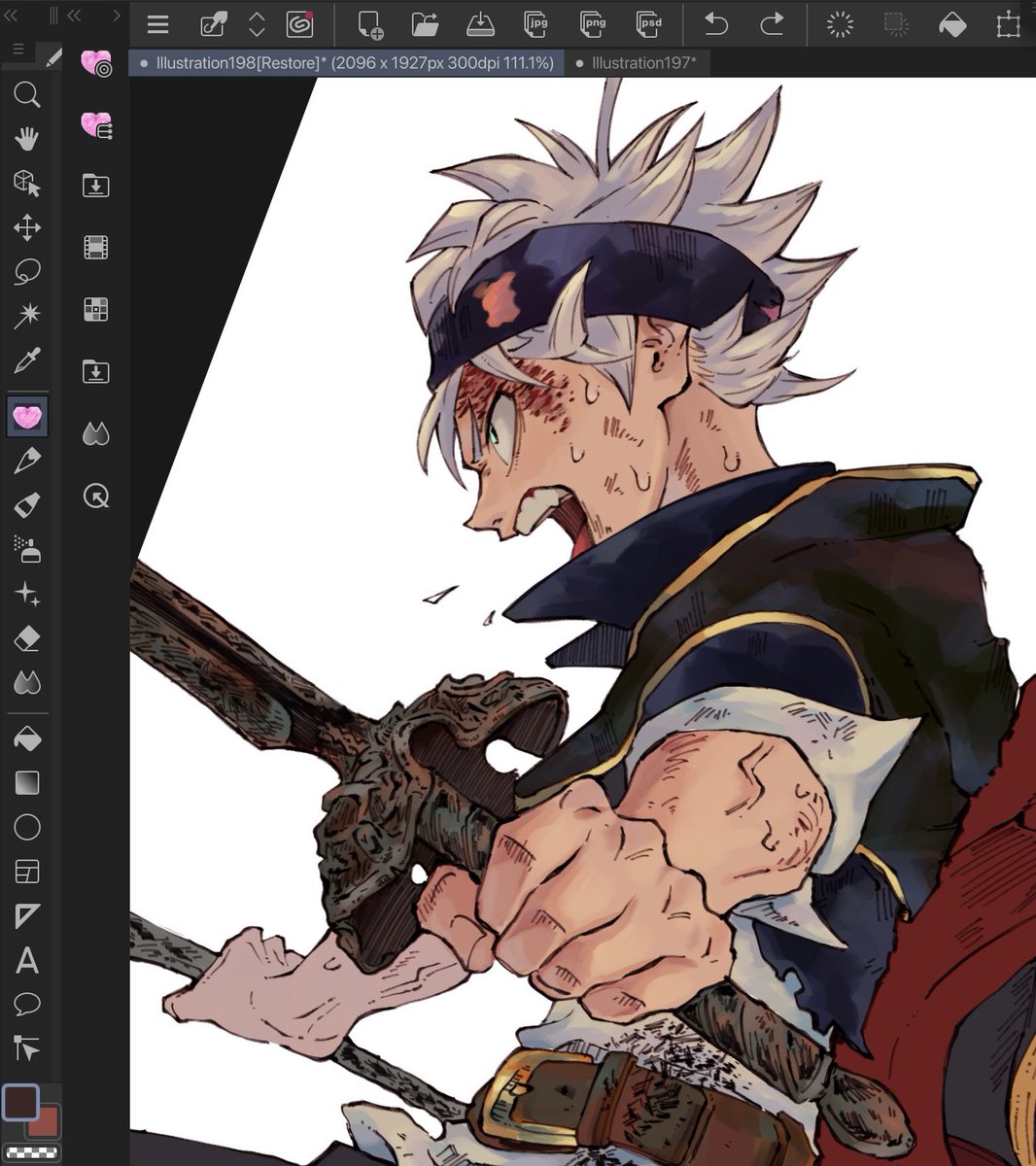Viewport: 1036px width, 1166px height.
Task: Redo the last action
Action: click(772, 25)
